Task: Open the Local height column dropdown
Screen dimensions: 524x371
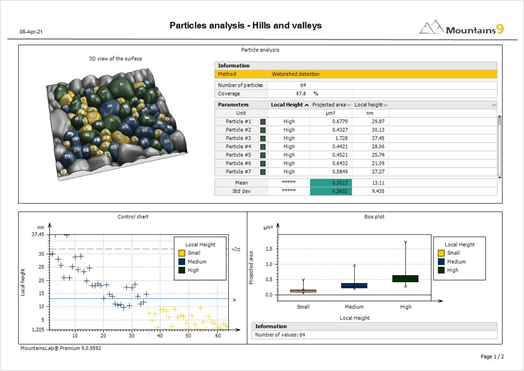Action: [x=385, y=105]
